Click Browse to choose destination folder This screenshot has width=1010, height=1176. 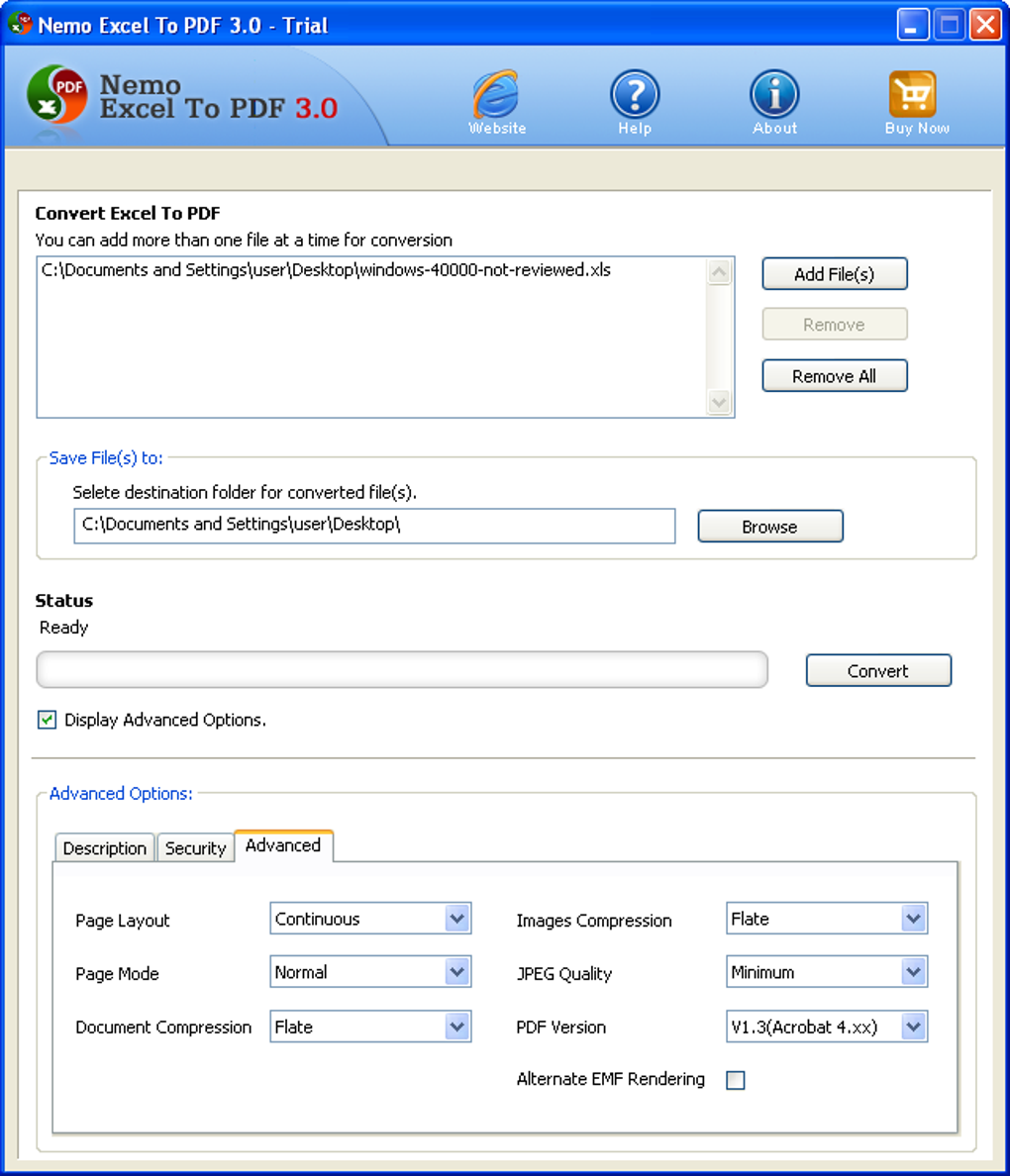coord(769,526)
